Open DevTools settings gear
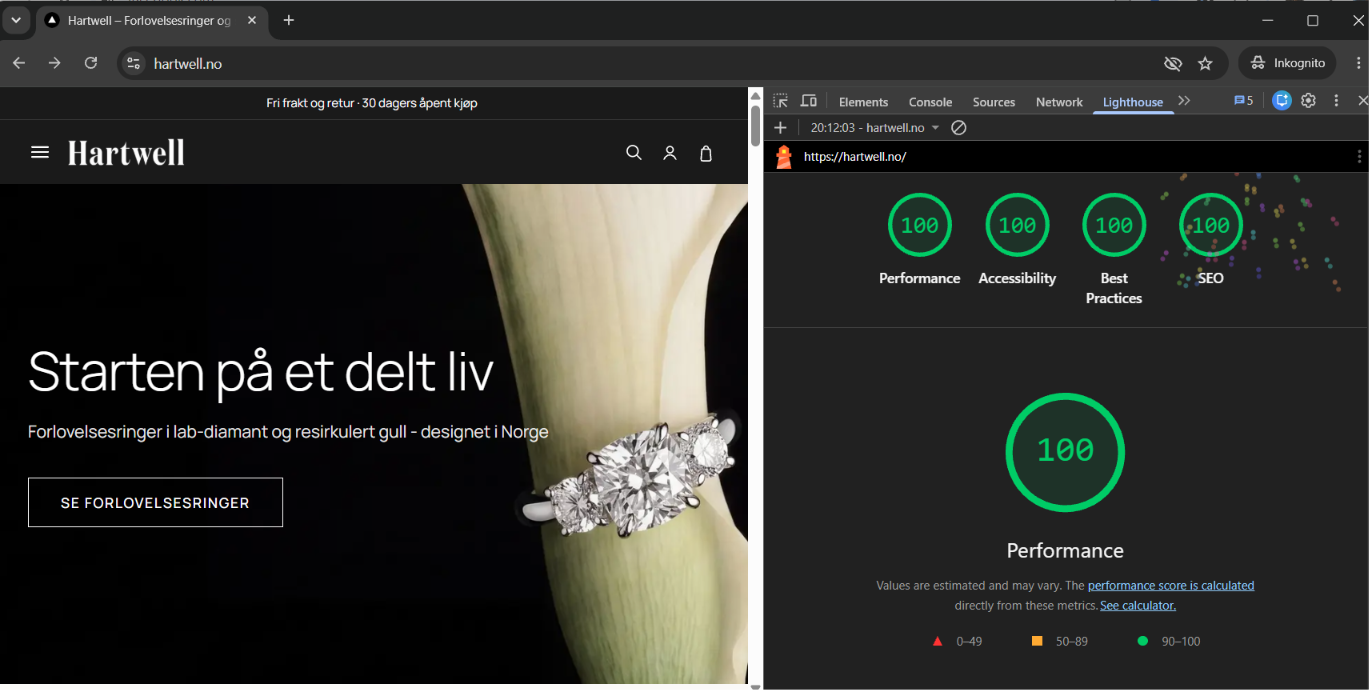The width and height of the screenshot is (1369, 690). tap(1308, 101)
